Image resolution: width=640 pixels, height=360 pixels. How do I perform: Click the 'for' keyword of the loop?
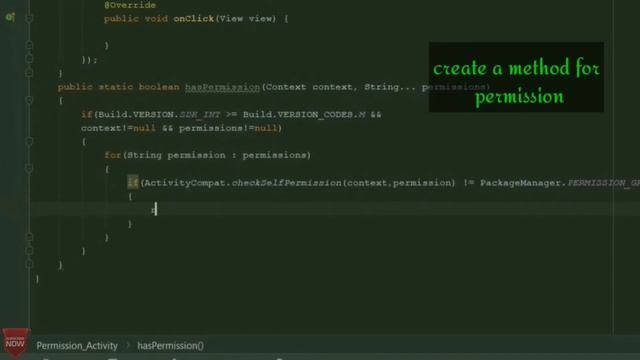[x=112, y=155]
